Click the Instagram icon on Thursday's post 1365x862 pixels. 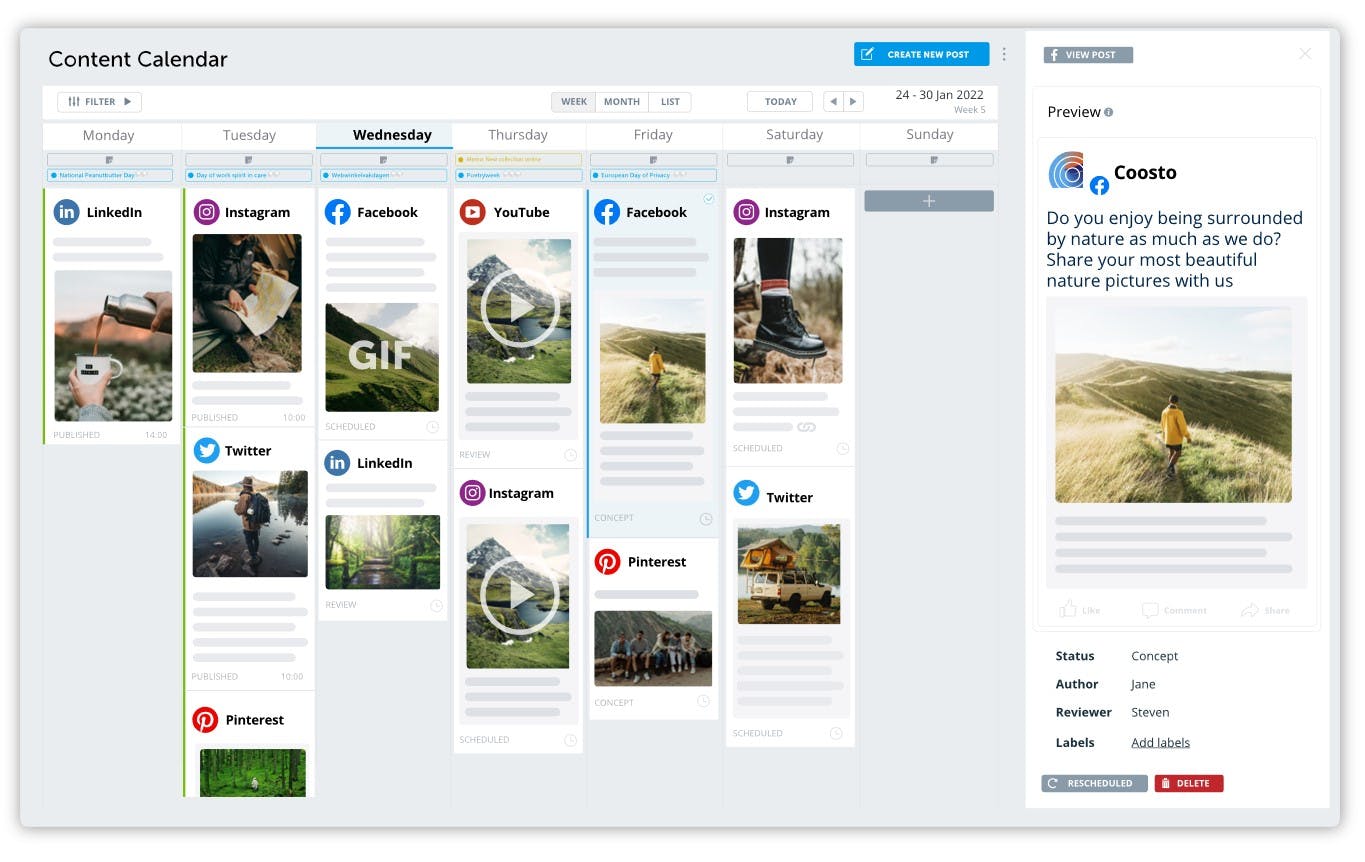pyautogui.click(x=473, y=493)
